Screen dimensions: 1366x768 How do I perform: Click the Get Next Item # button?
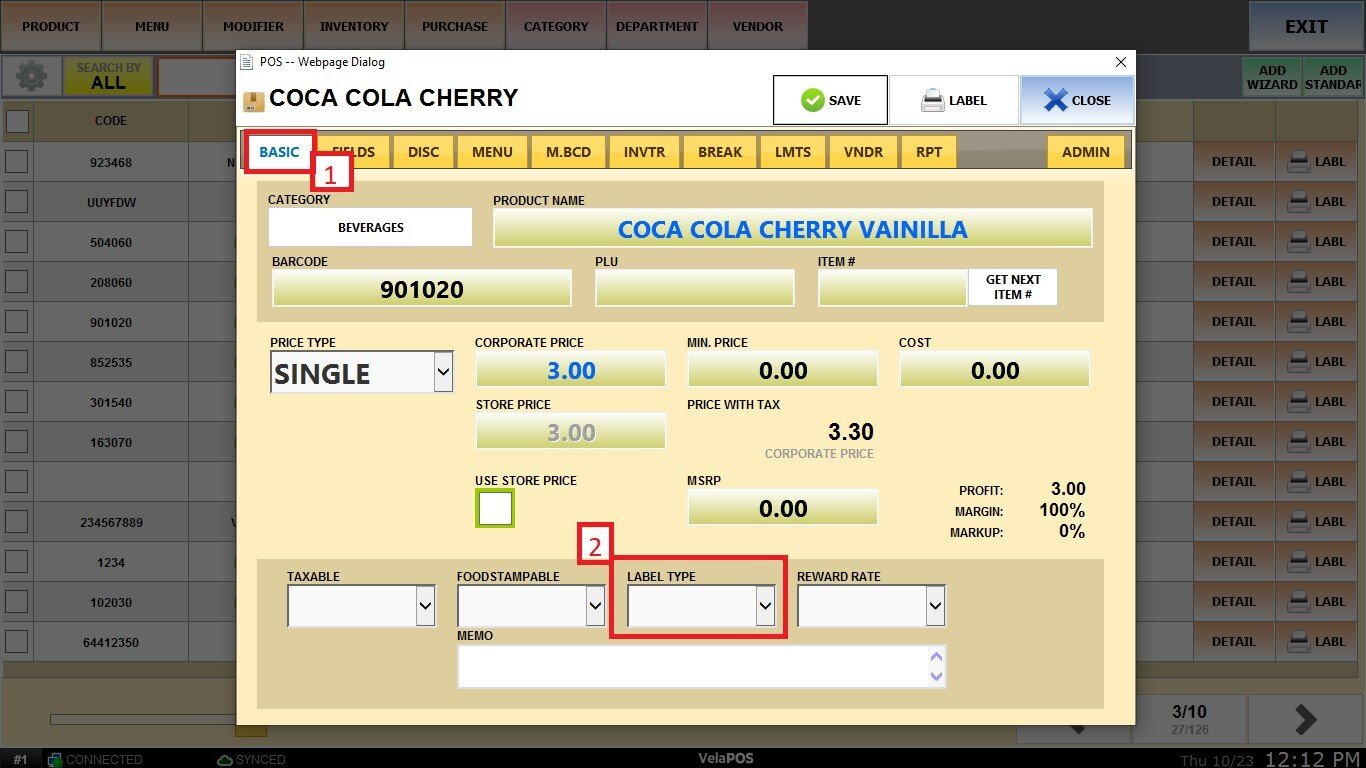click(x=1012, y=287)
